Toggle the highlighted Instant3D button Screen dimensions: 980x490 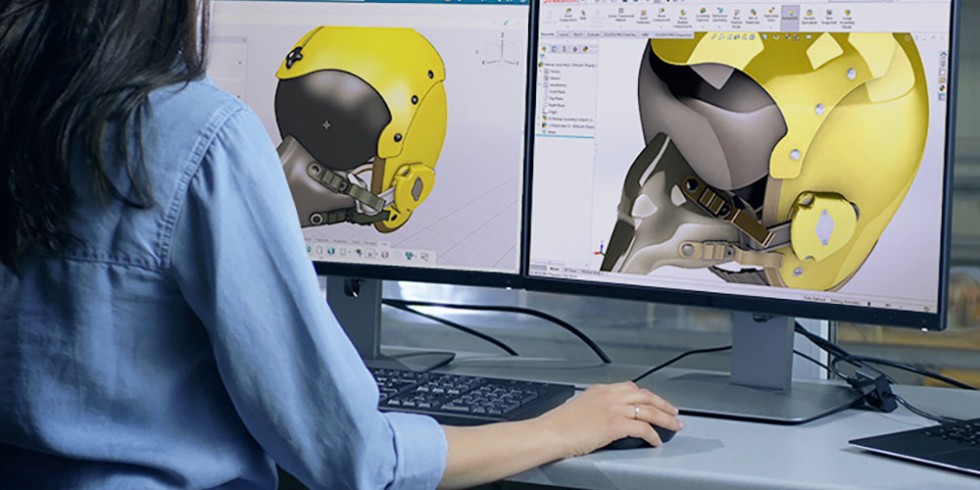pos(790,15)
